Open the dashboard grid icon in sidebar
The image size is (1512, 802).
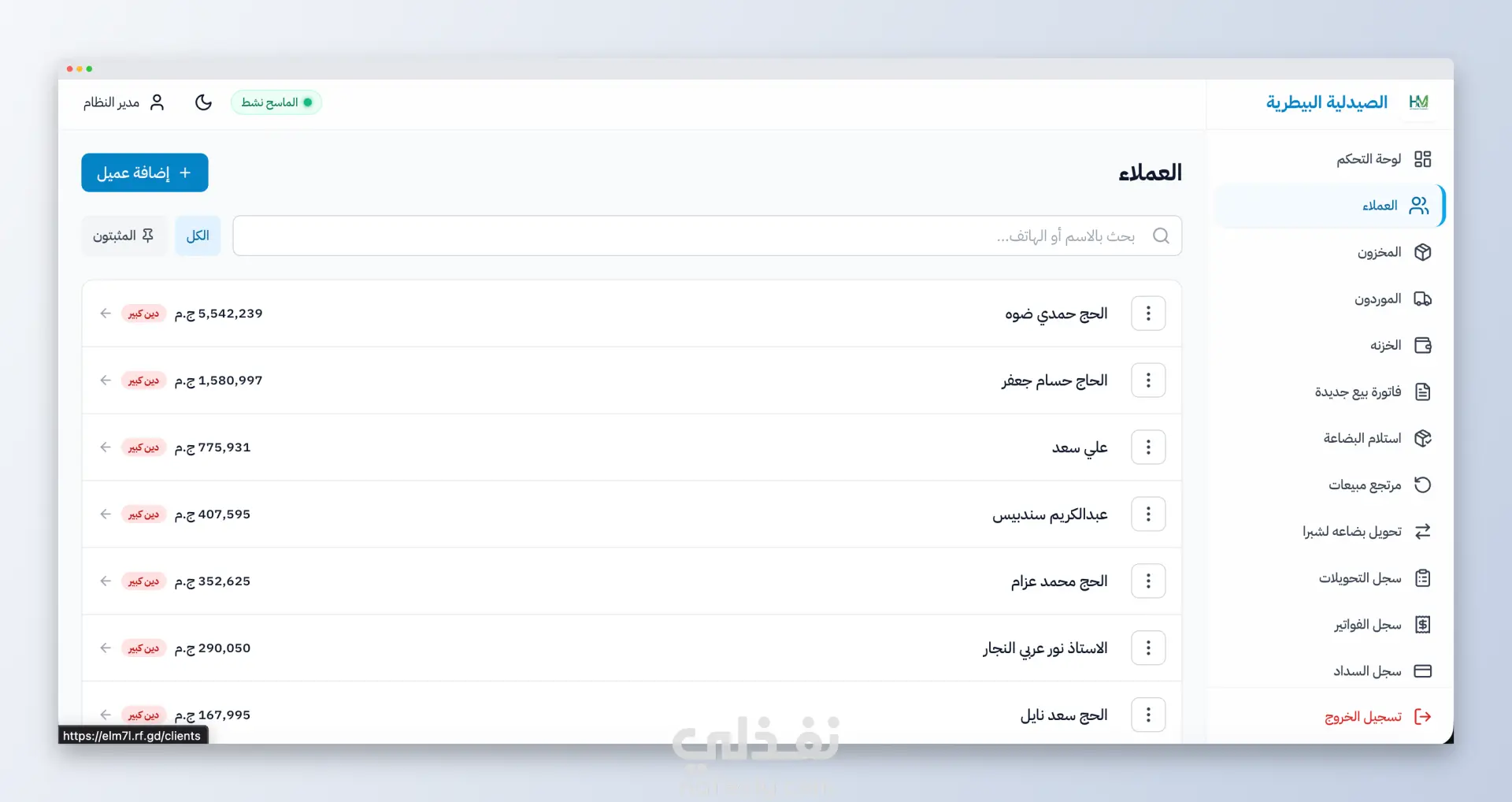pos(1422,159)
